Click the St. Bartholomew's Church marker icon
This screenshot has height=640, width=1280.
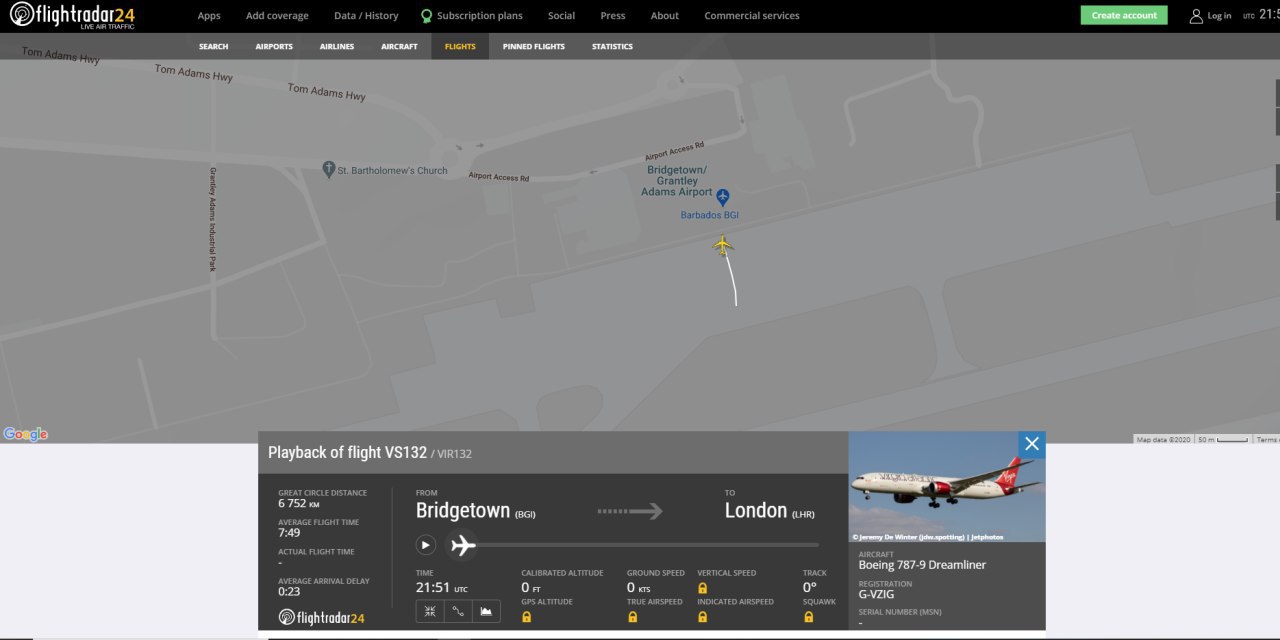(x=329, y=170)
